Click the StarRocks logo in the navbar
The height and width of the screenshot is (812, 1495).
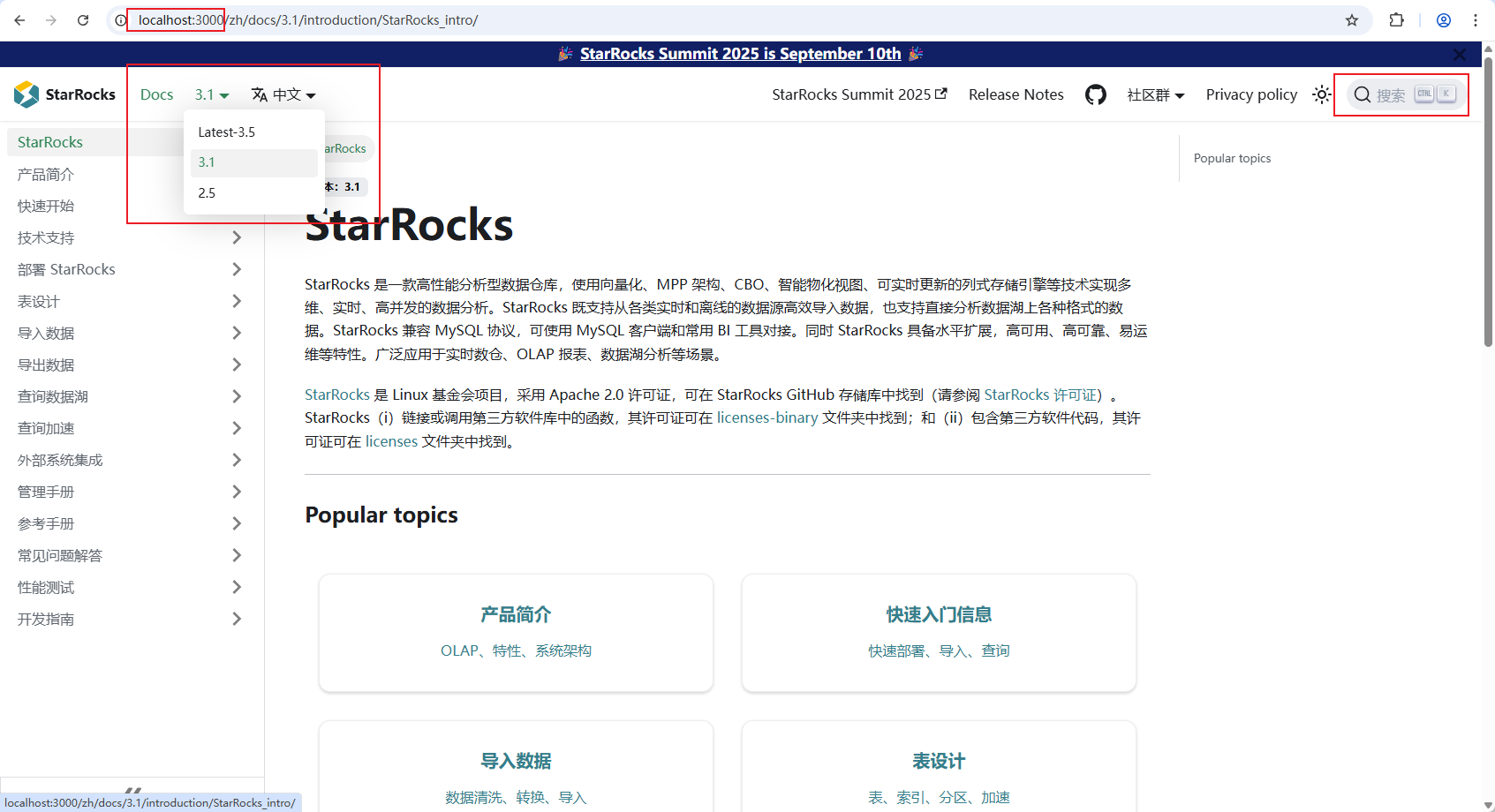[64, 94]
